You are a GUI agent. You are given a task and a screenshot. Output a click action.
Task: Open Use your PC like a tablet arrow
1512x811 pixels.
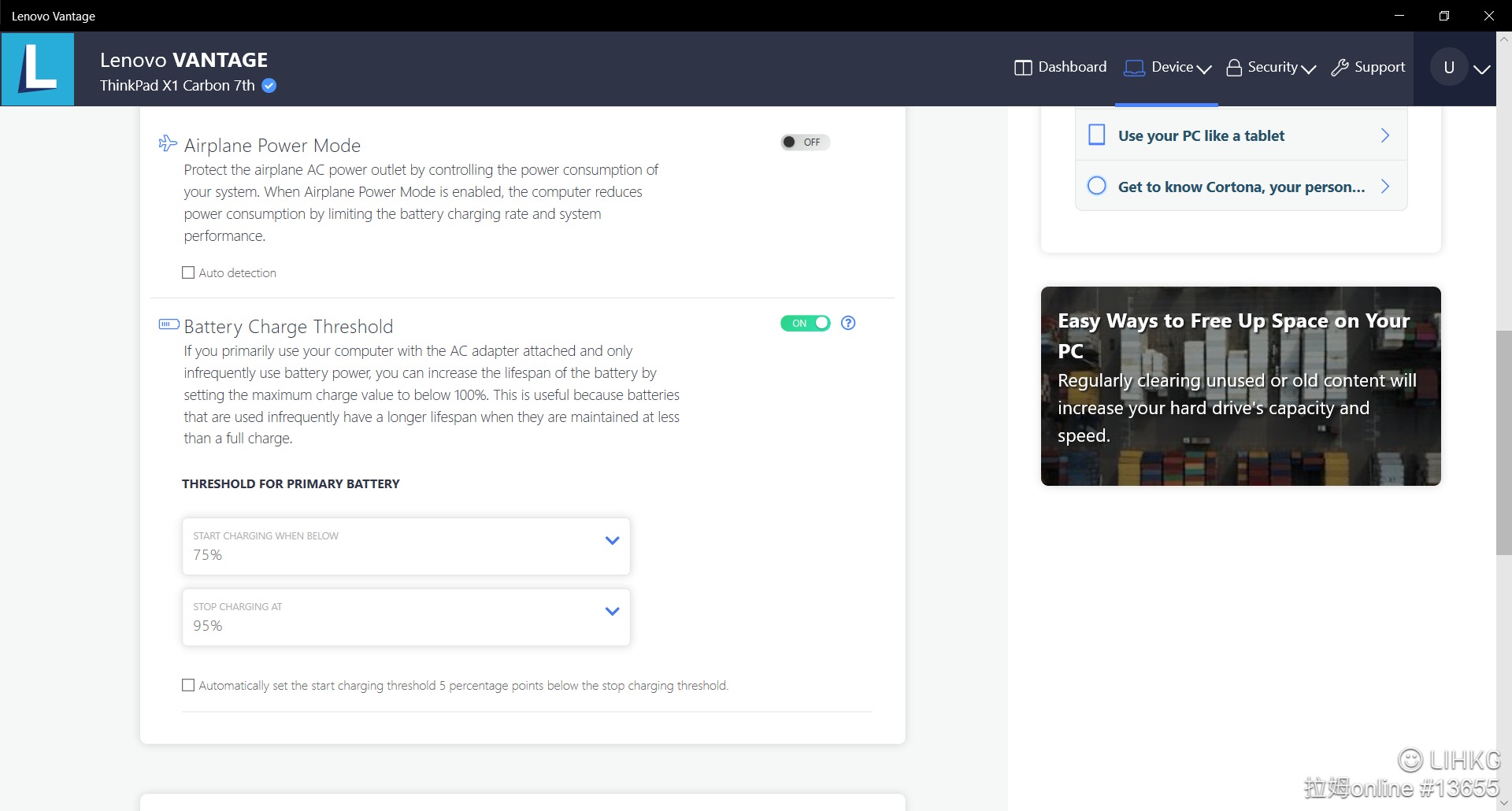[1385, 135]
